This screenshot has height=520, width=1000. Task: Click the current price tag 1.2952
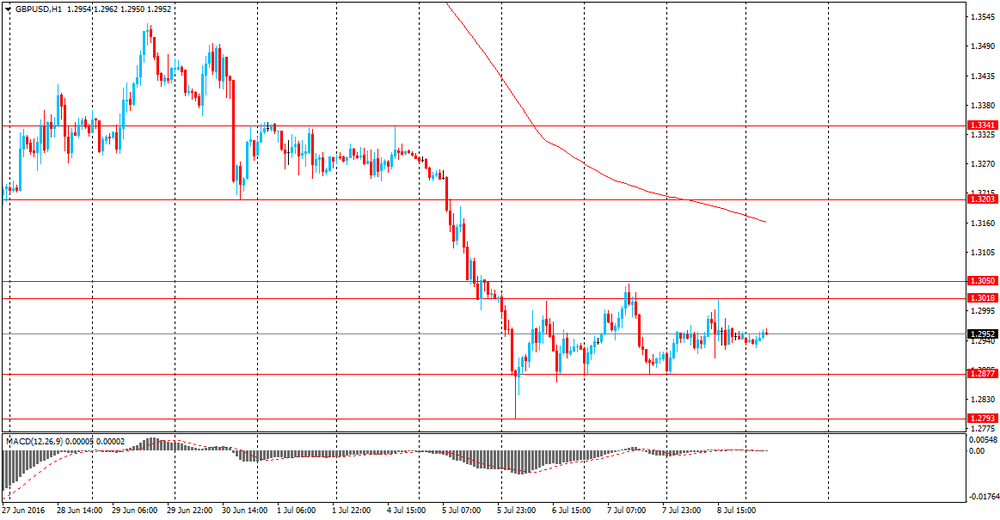[982, 334]
